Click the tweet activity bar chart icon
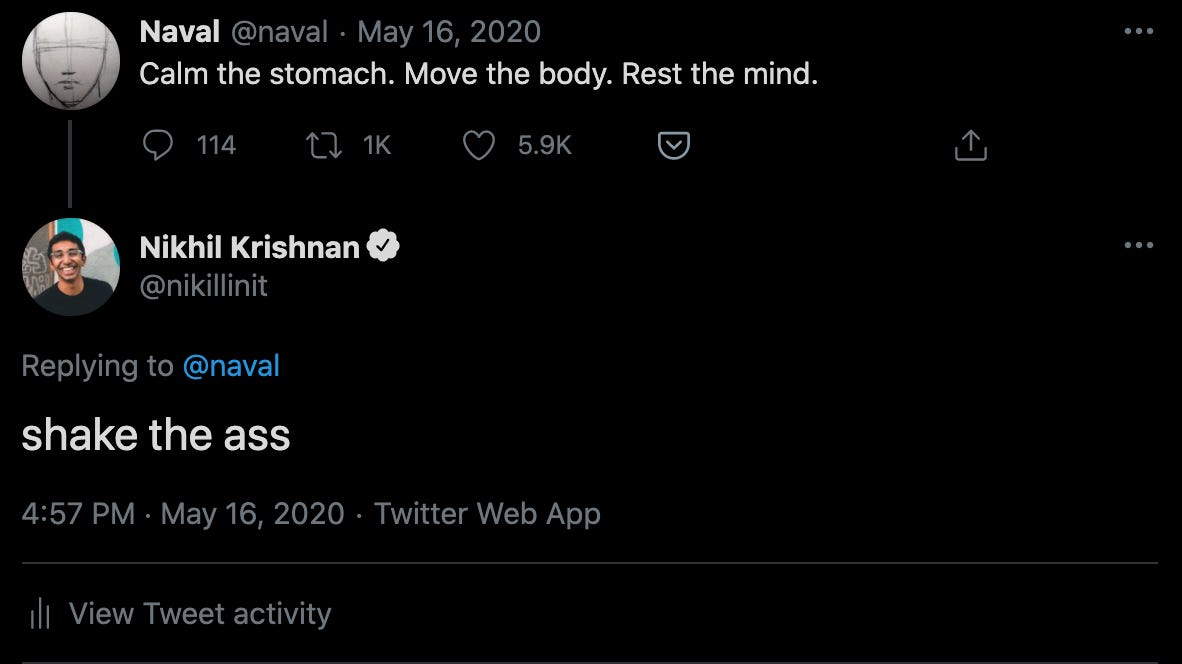Viewport: 1182px width, 664px height. click(40, 613)
